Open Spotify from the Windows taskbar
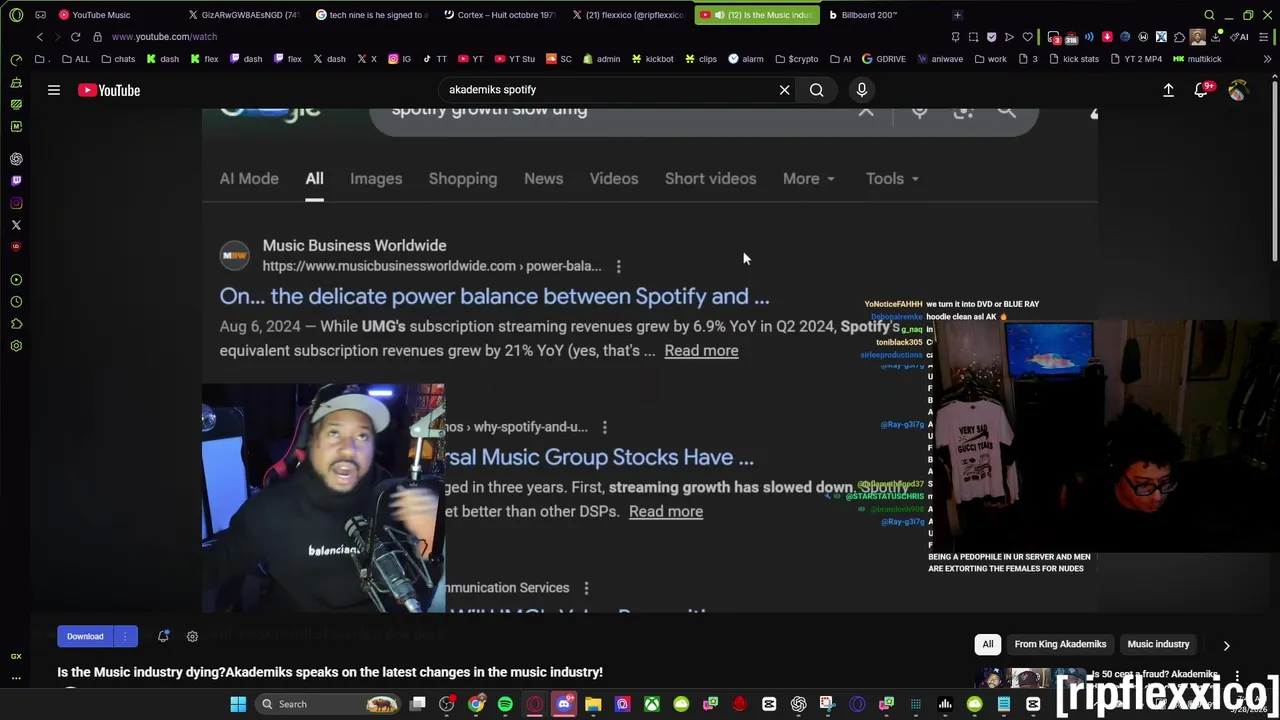 click(505, 704)
